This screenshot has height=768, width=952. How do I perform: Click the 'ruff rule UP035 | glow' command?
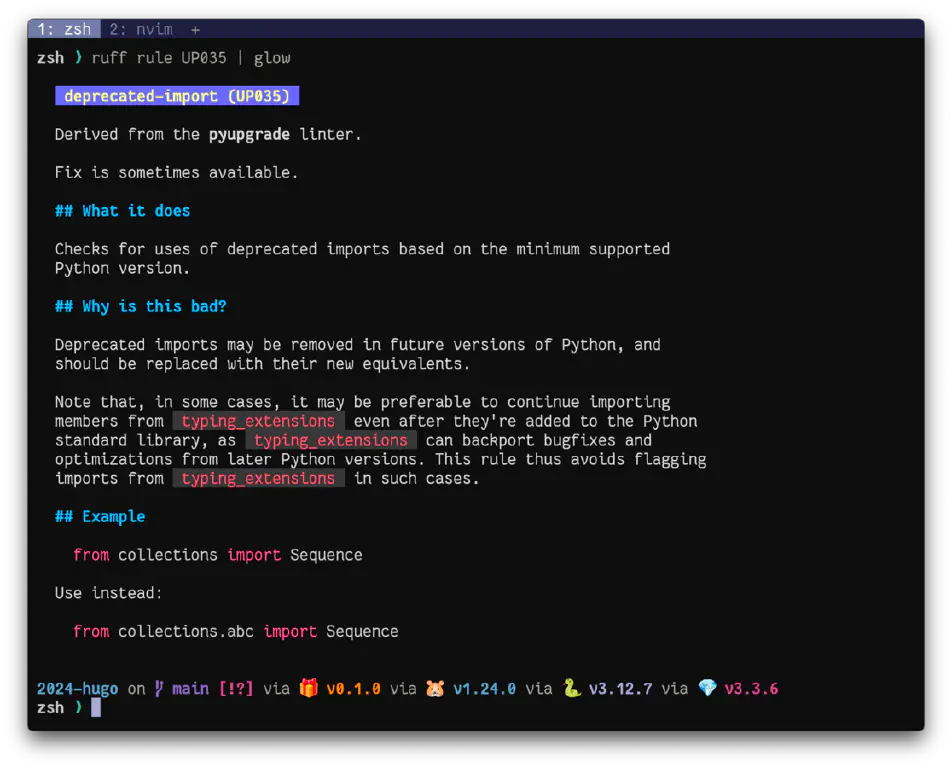191,58
